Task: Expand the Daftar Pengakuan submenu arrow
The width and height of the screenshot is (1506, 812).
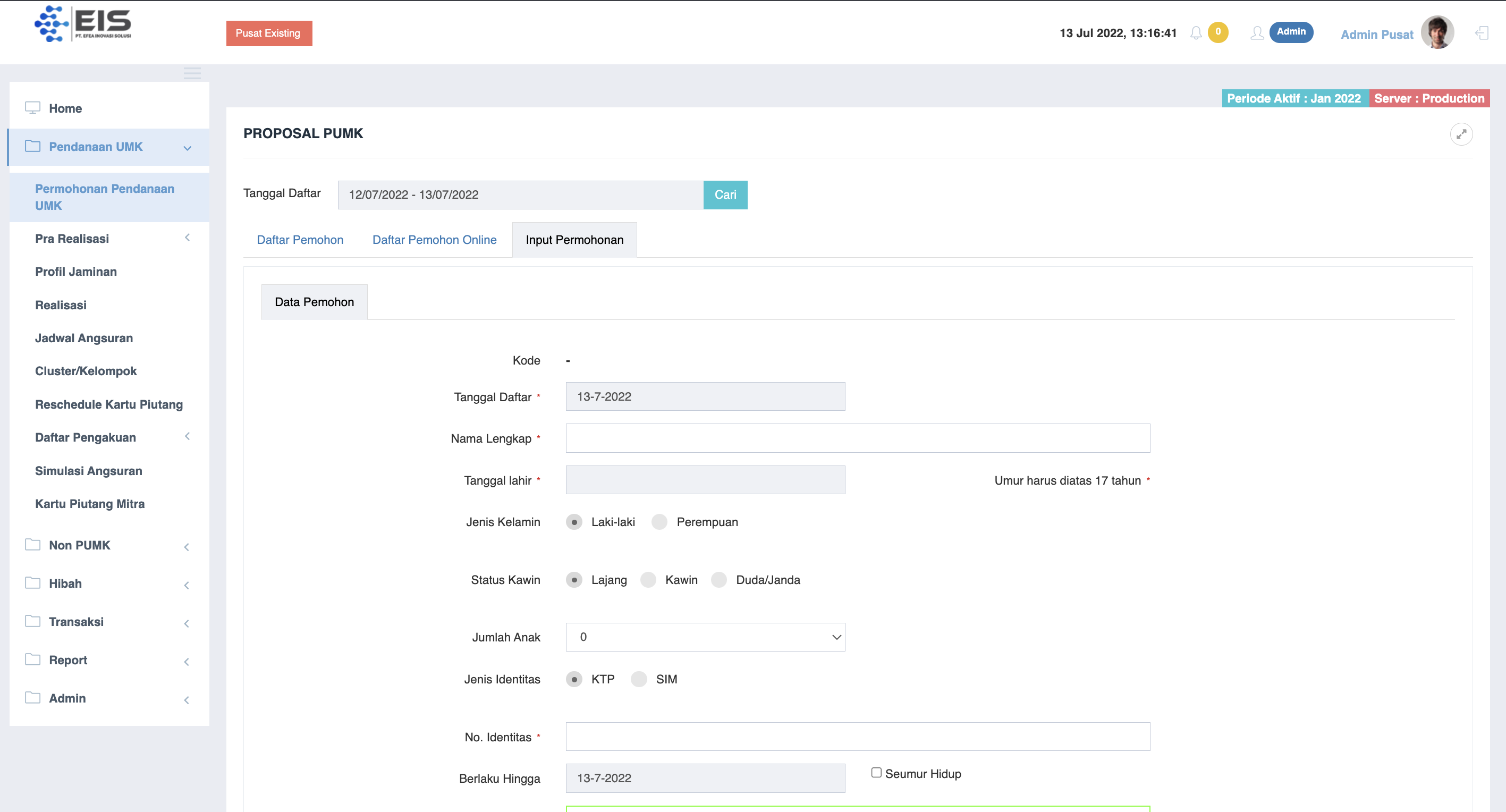Action: coord(187,436)
